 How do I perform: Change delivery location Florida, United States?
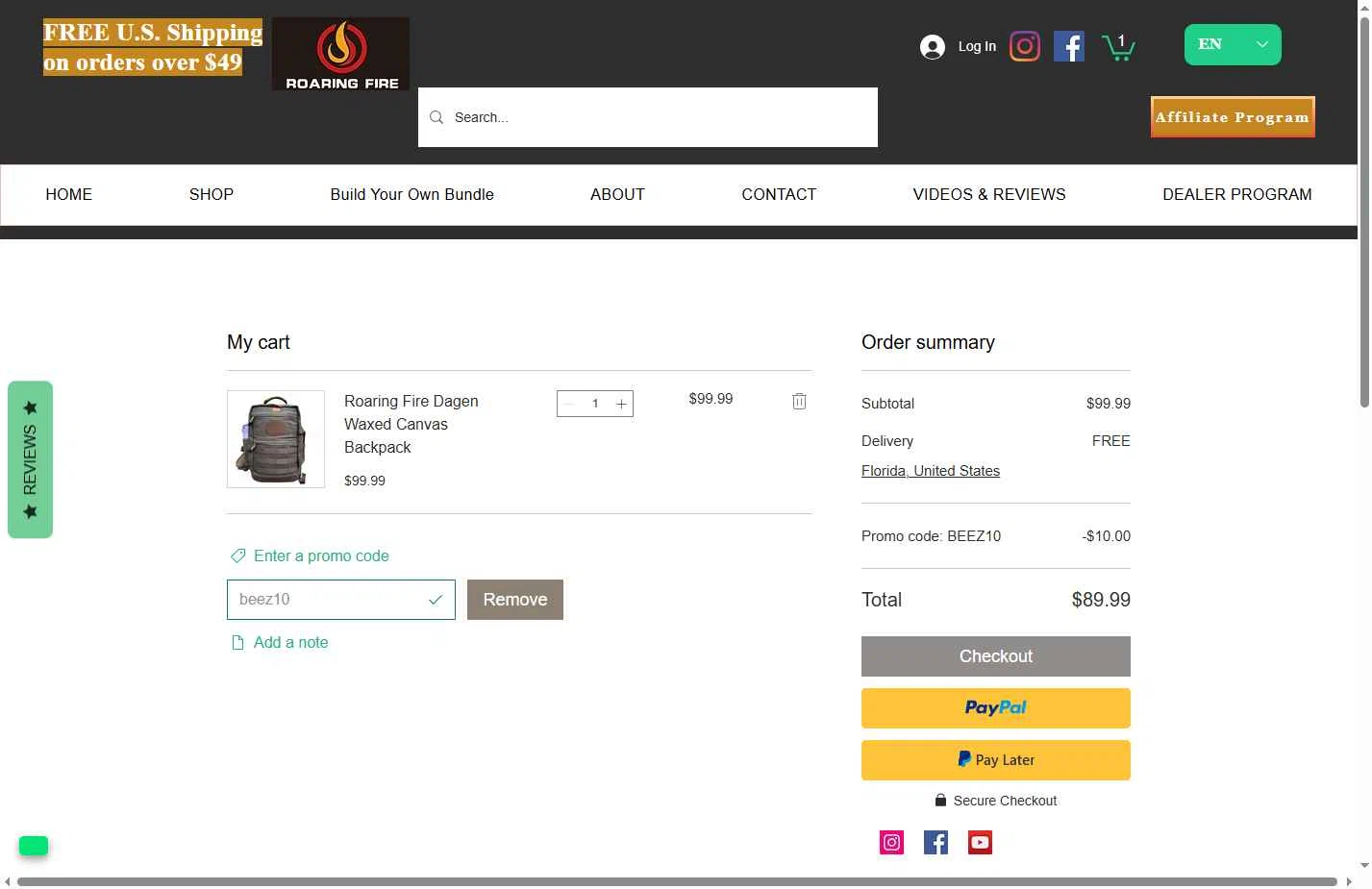[x=931, y=471]
